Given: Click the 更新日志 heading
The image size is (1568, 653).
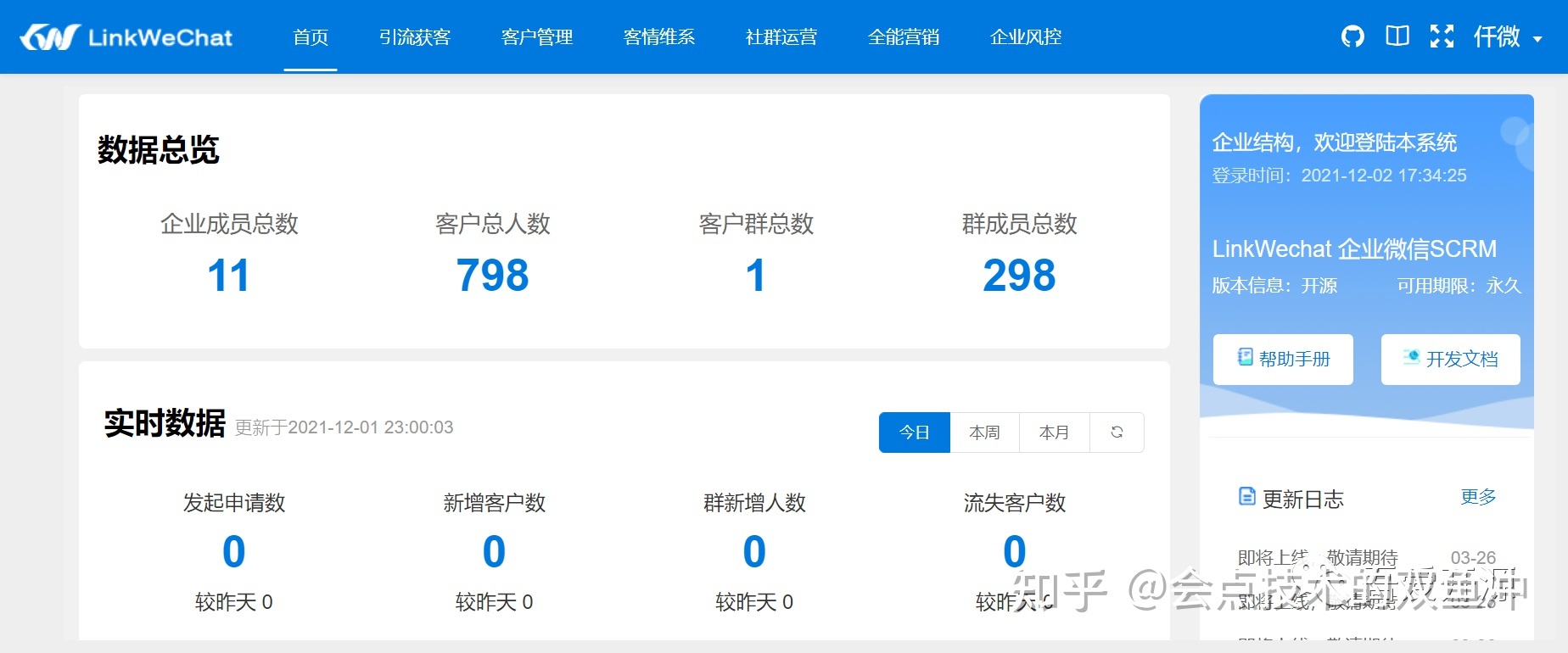Looking at the screenshot, I should point(1303,500).
